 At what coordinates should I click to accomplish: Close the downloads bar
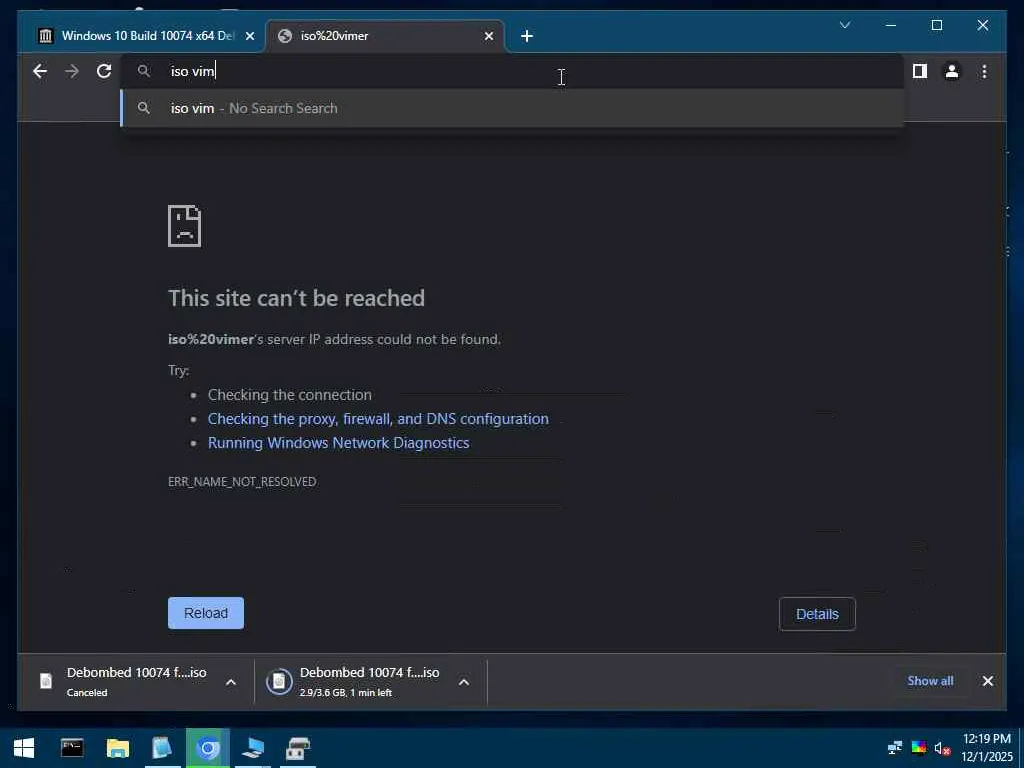tap(987, 680)
